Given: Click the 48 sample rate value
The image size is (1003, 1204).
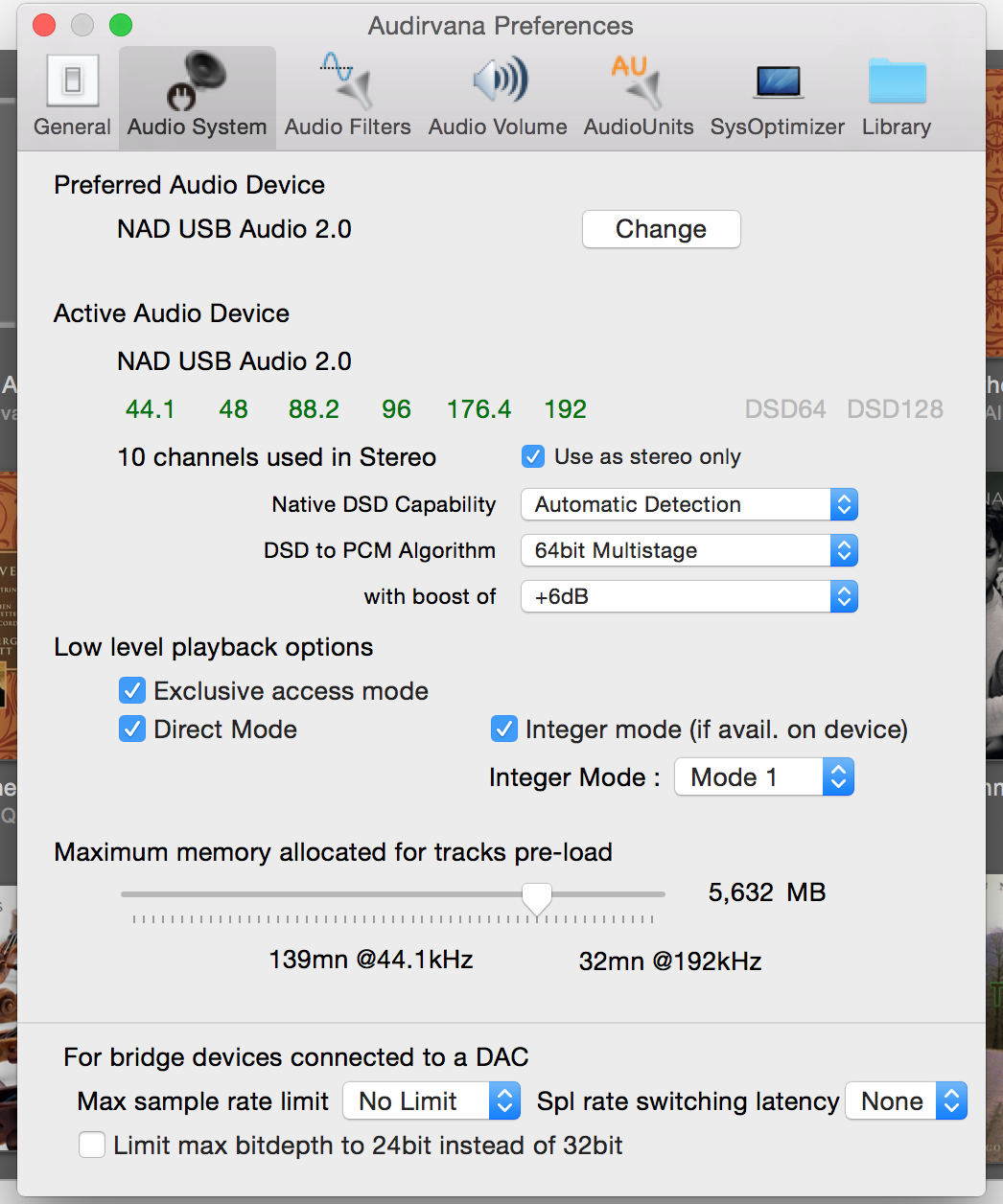Looking at the screenshot, I should click(233, 409).
